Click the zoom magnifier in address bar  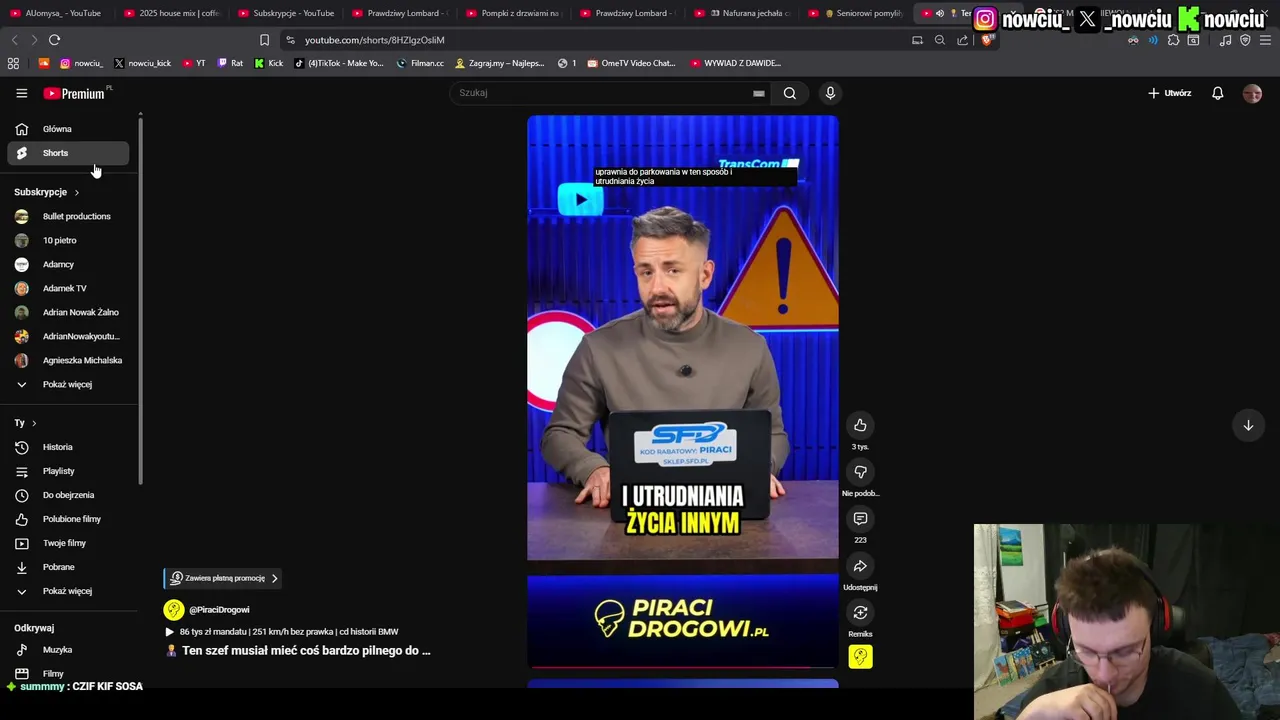coord(940,40)
